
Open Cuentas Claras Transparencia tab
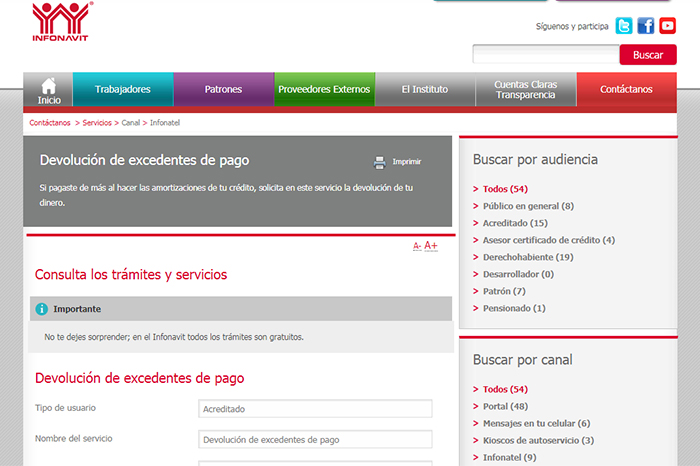click(x=526, y=89)
